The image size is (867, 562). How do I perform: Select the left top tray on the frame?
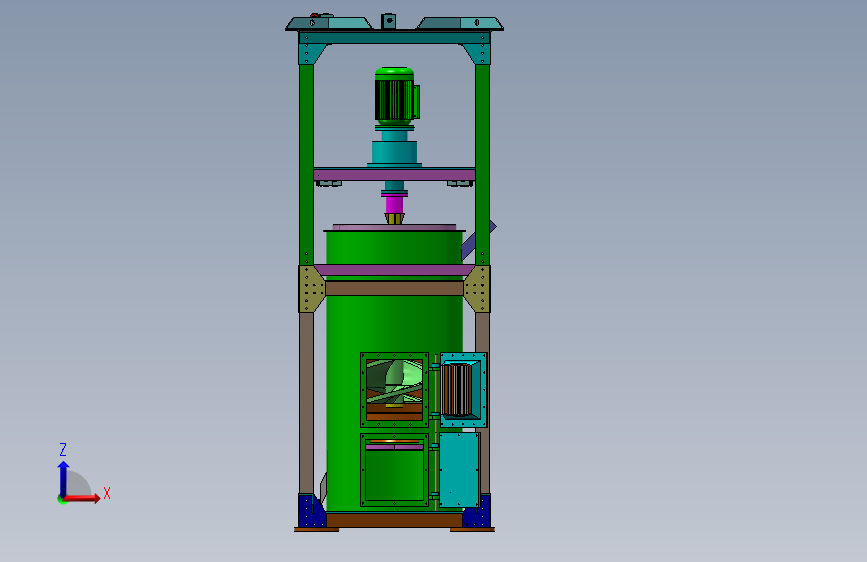(x=329, y=23)
